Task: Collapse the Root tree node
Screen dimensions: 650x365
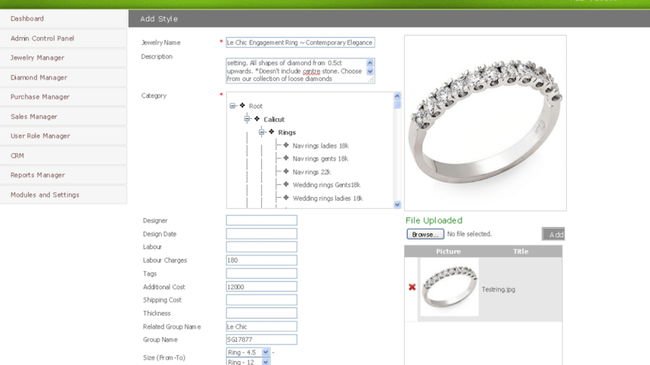Action: (233, 106)
